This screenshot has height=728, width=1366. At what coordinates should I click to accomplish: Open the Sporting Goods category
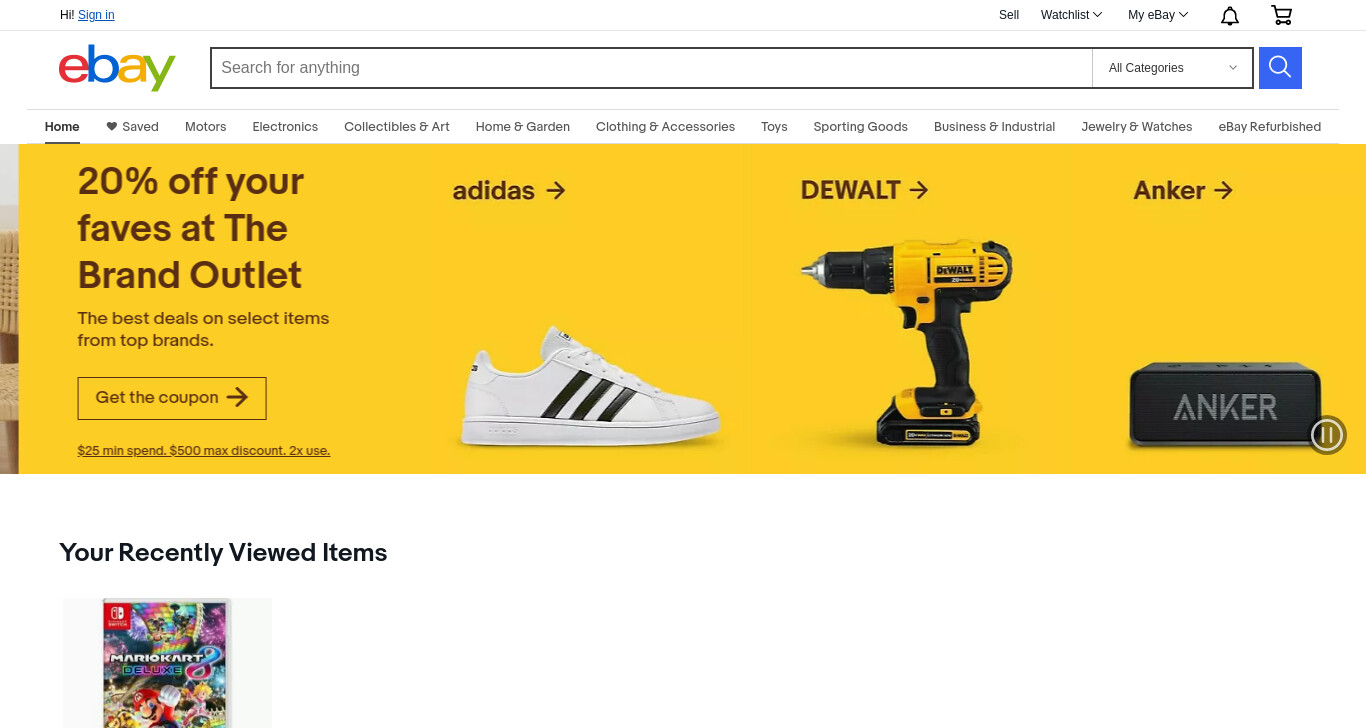coord(860,127)
